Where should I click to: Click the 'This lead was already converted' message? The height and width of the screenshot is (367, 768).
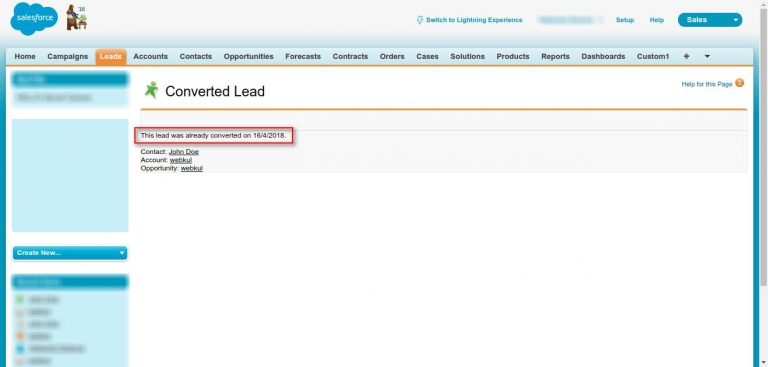pyautogui.click(x=213, y=135)
